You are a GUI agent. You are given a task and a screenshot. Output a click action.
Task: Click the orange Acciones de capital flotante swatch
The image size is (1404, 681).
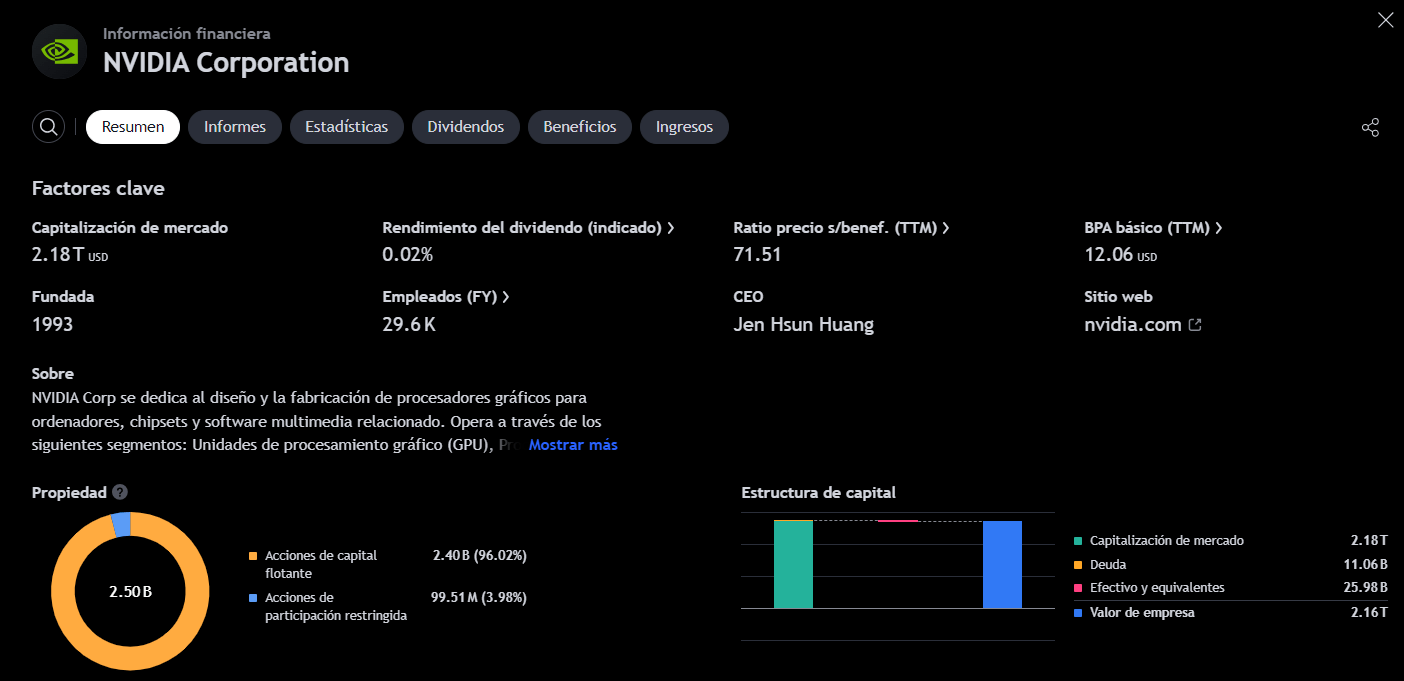pos(254,556)
